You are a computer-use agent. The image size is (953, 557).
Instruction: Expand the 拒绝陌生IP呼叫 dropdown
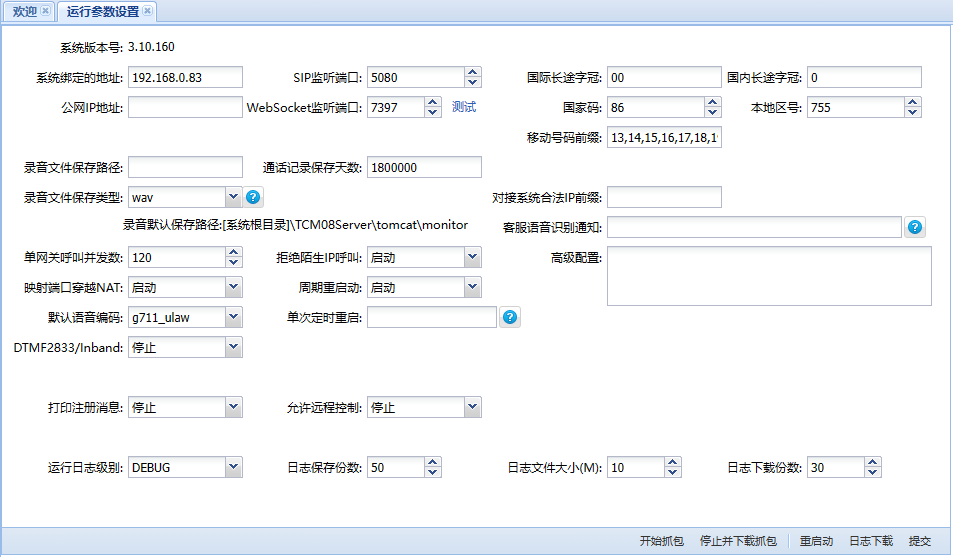tap(473, 257)
